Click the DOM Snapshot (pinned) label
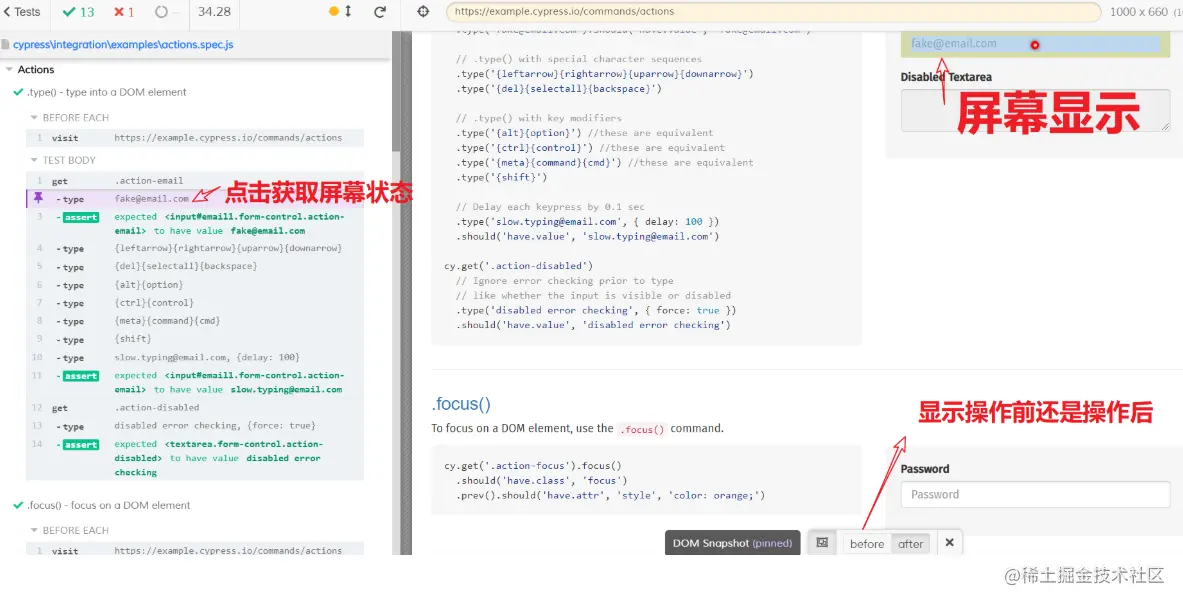 733,543
